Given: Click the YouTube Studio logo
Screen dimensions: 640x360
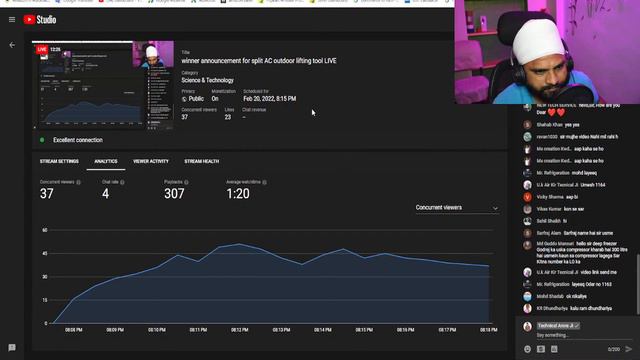Looking at the screenshot, I should point(40,20).
